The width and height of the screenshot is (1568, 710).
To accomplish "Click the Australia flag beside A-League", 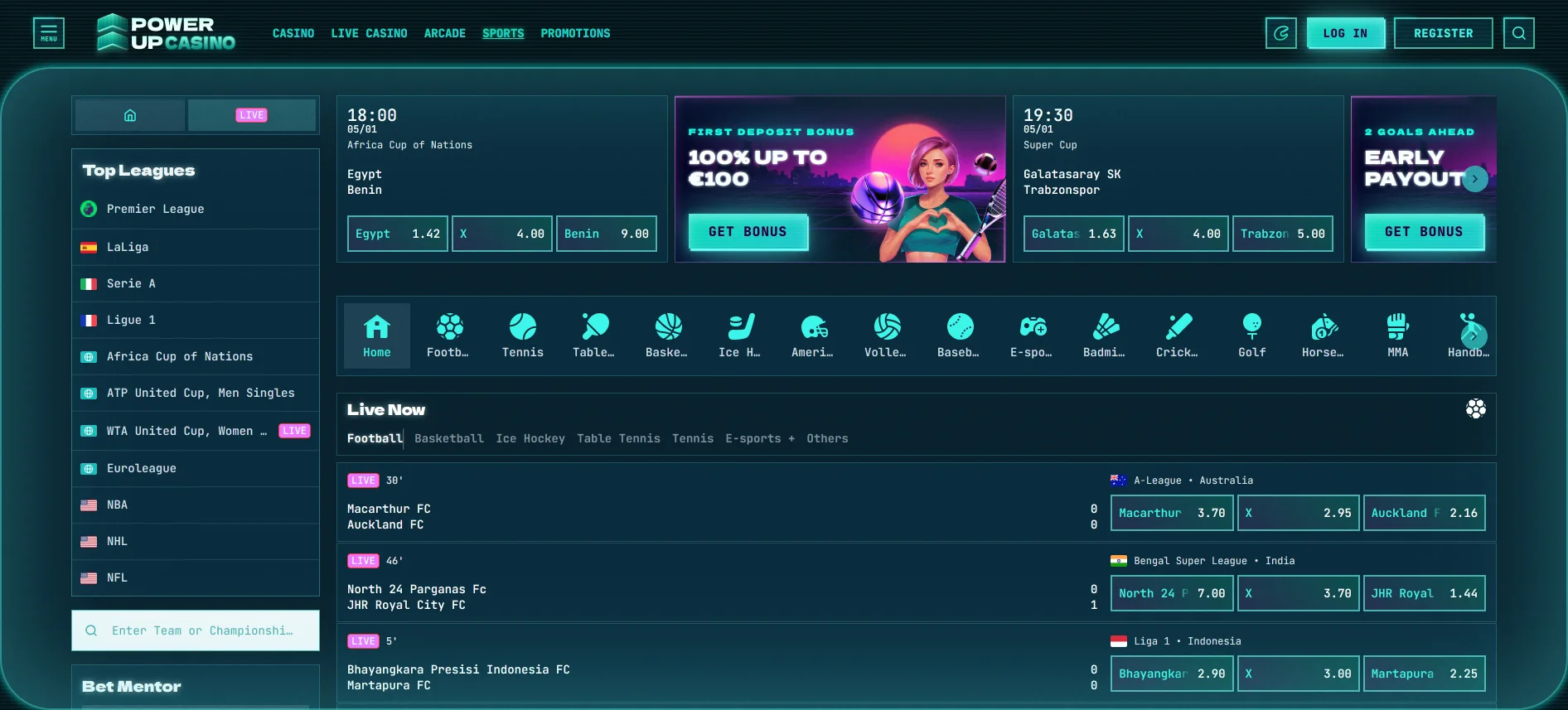I will (1118, 481).
